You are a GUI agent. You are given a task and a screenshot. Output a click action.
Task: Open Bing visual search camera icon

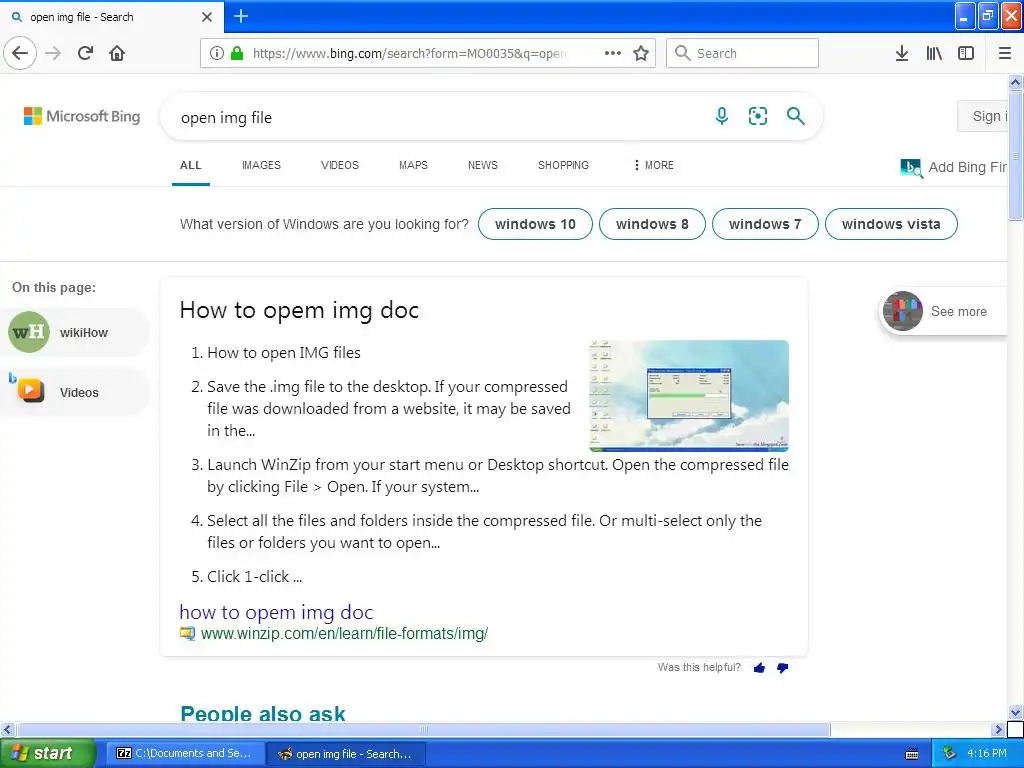(758, 116)
